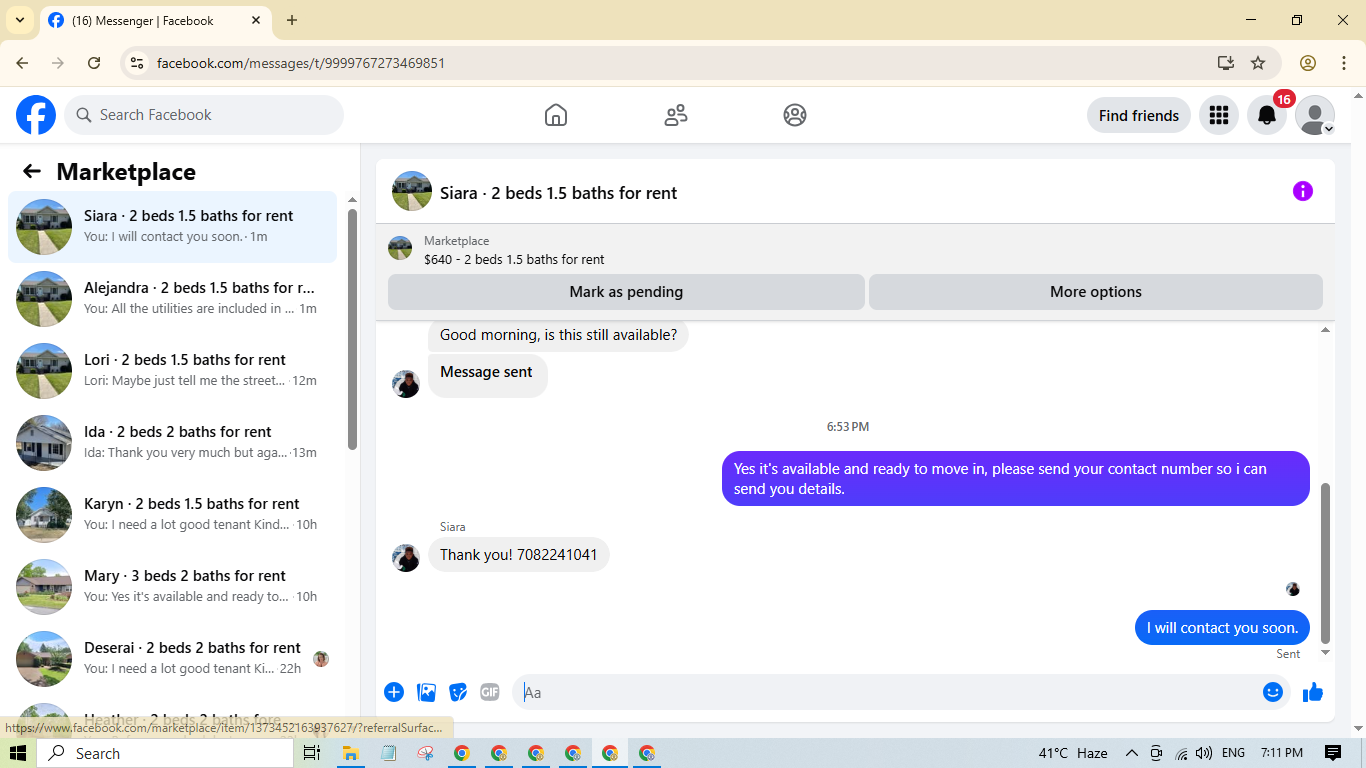1366x768 pixels.
Task: Click the More options button
Action: tap(1096, 292)
